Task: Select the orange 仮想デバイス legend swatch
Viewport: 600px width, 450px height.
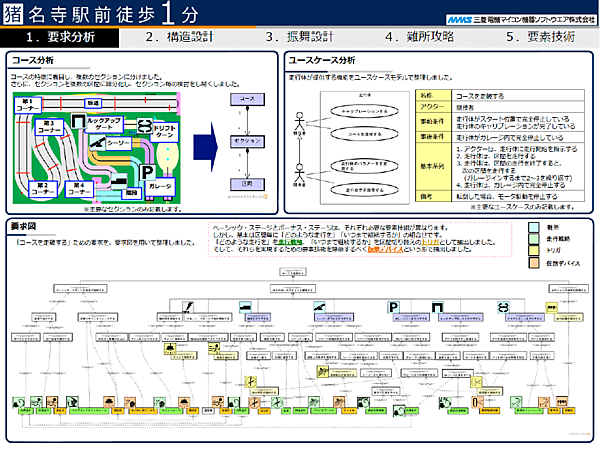Action: point(533,263)
